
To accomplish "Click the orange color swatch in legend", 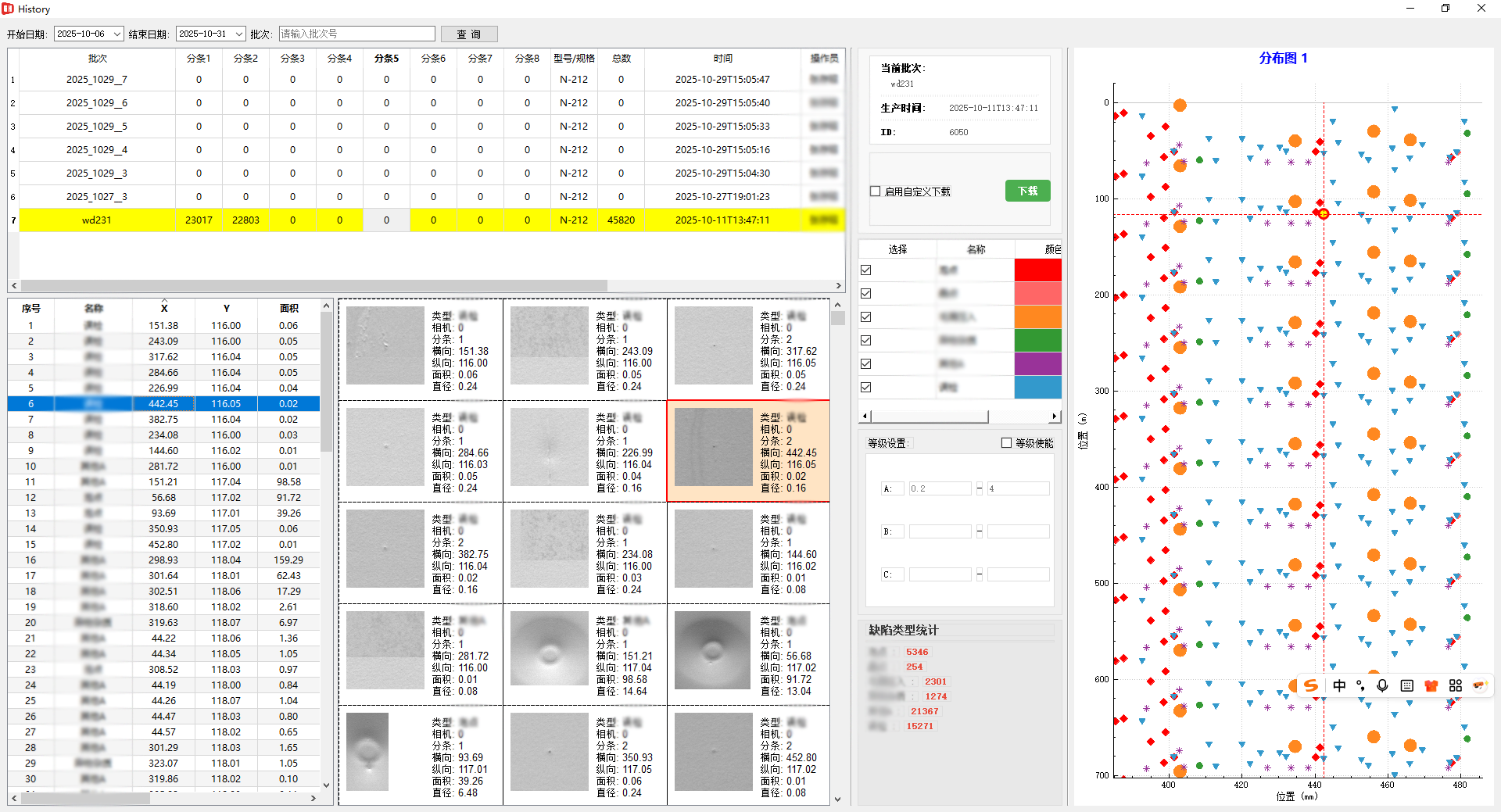I will click(1037, 317).
